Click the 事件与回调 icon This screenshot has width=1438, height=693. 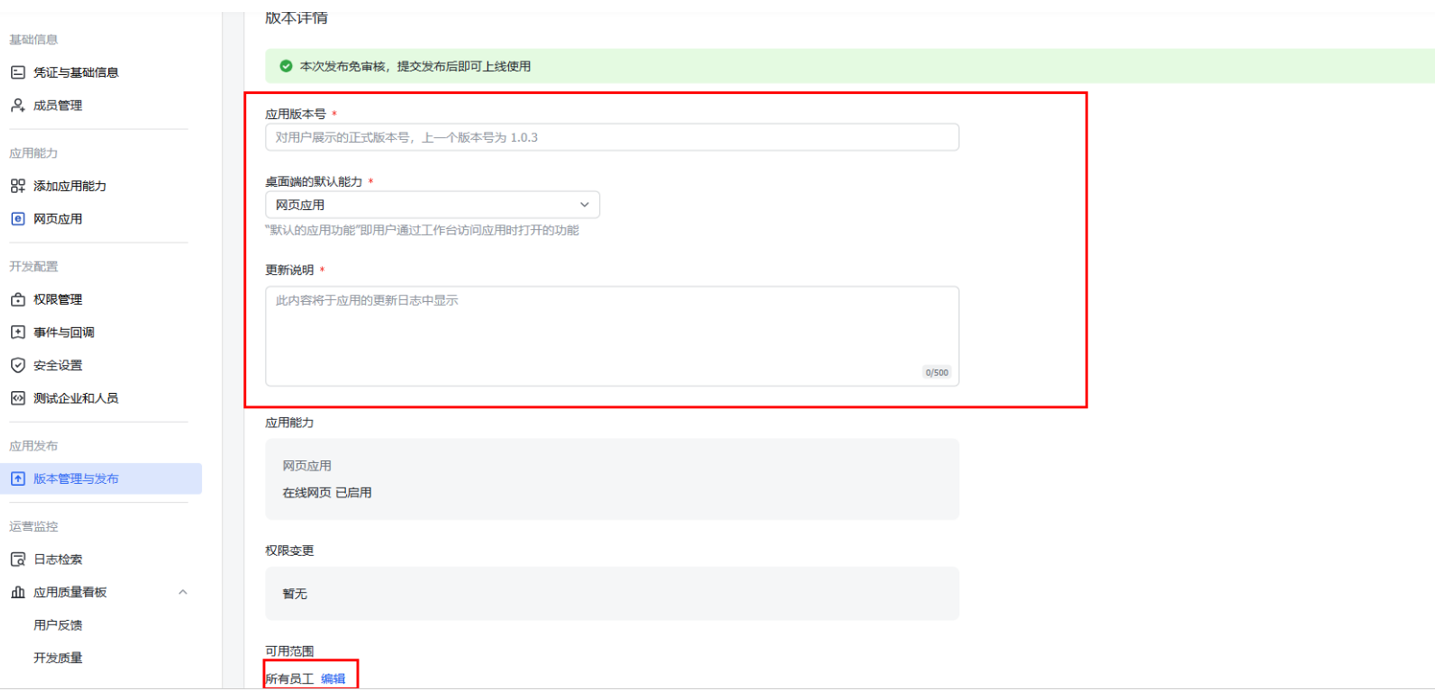click(x=17, y=332)
